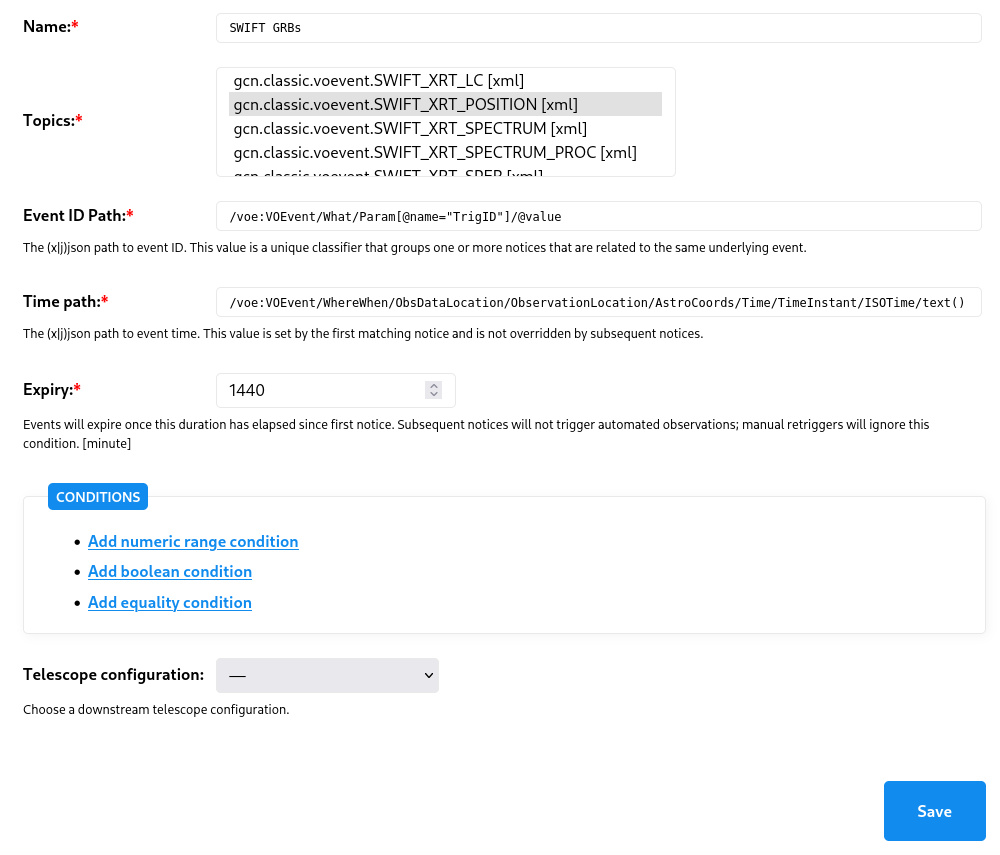Click the Name label

click(46, 27)
